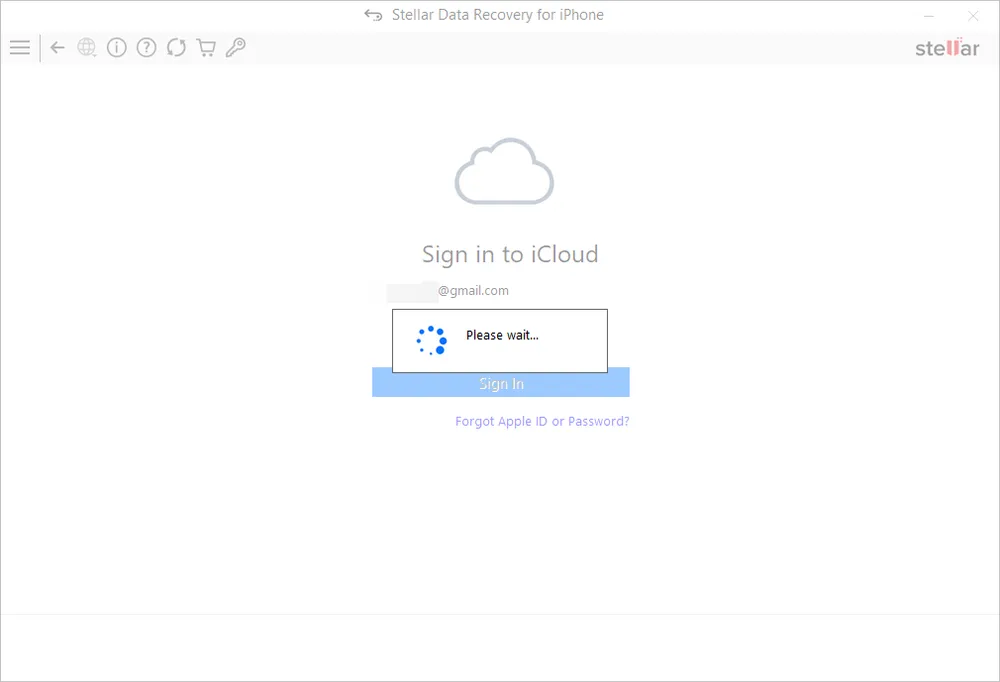Image resolution: width=1000 pixels, height=682 pixels.
Task: Open Forgot Apple ID or Password link
Action: [542, 421]
